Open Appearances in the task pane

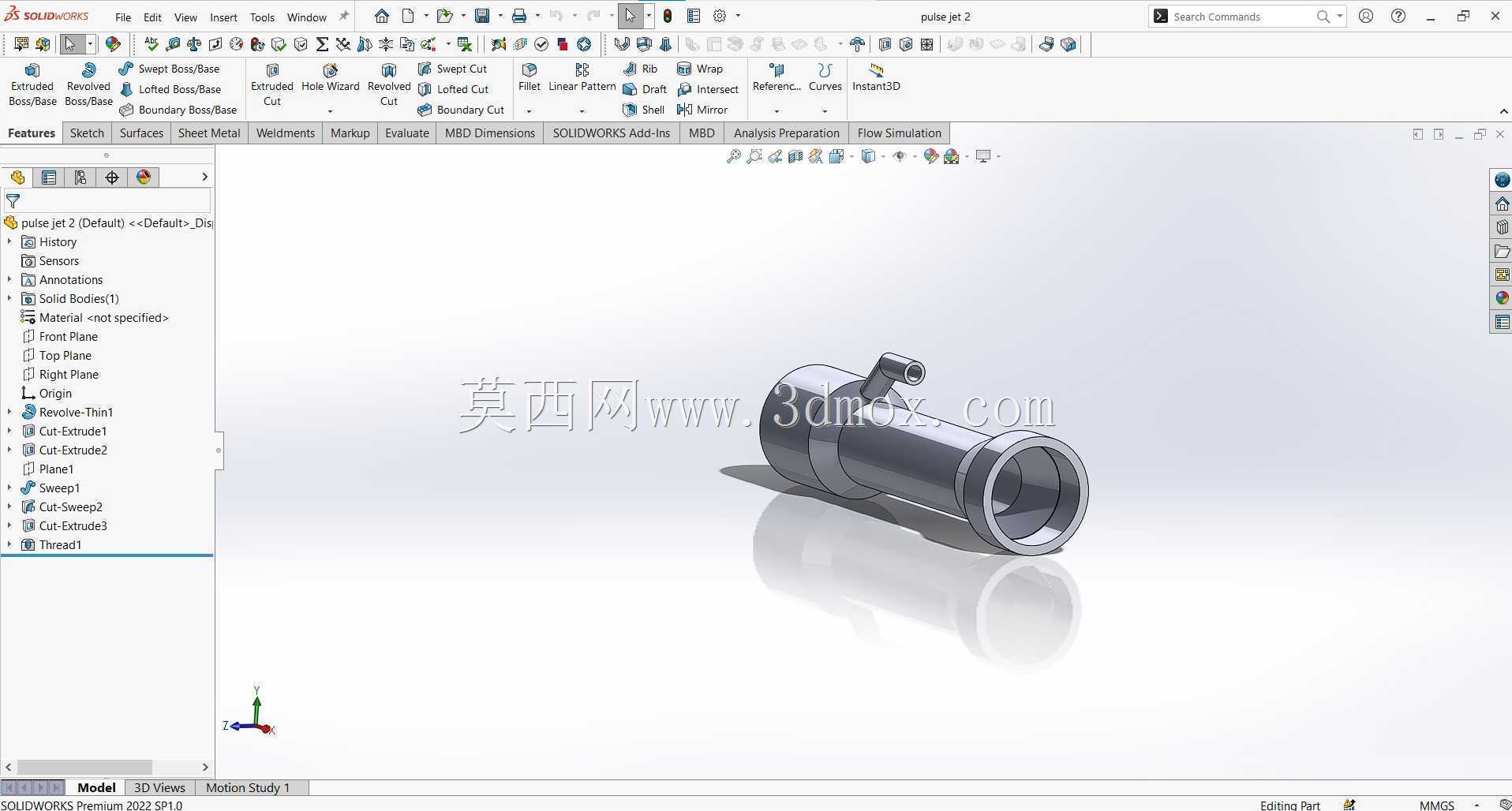tap(1501, 298)
